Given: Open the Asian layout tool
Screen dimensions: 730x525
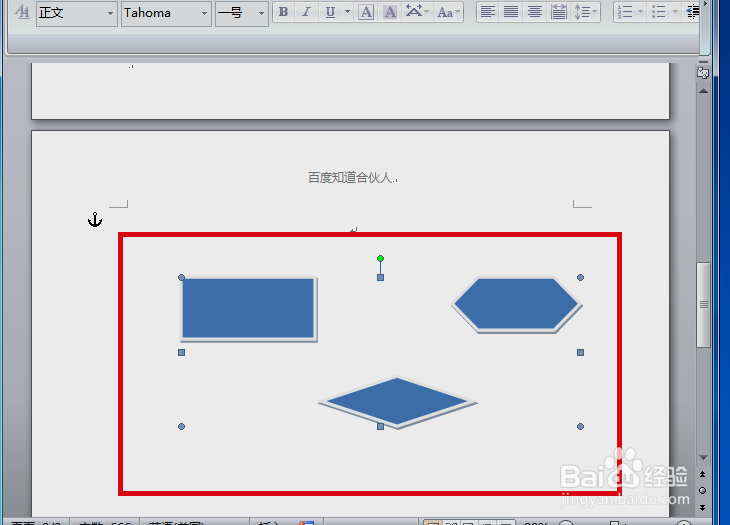Looking at the screenshot, I should click(416, 12).
